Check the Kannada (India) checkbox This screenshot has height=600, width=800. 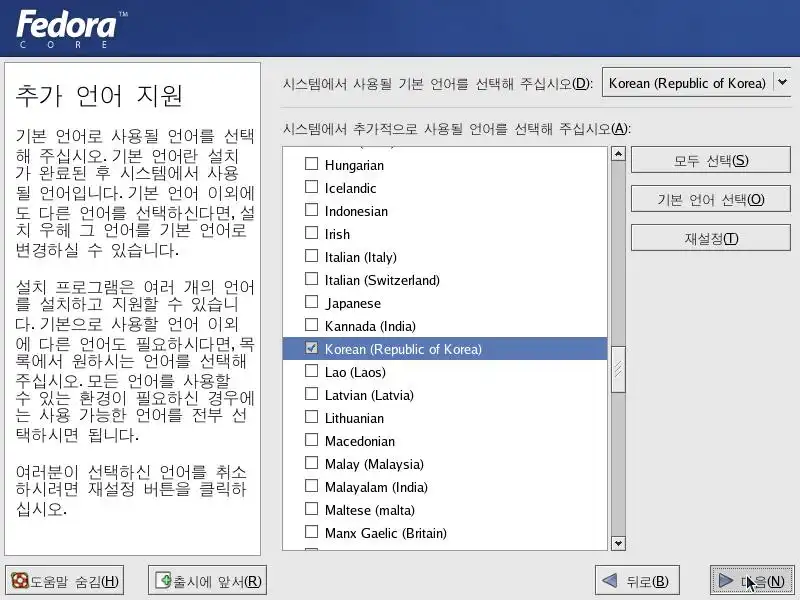(x=311, y=324)
